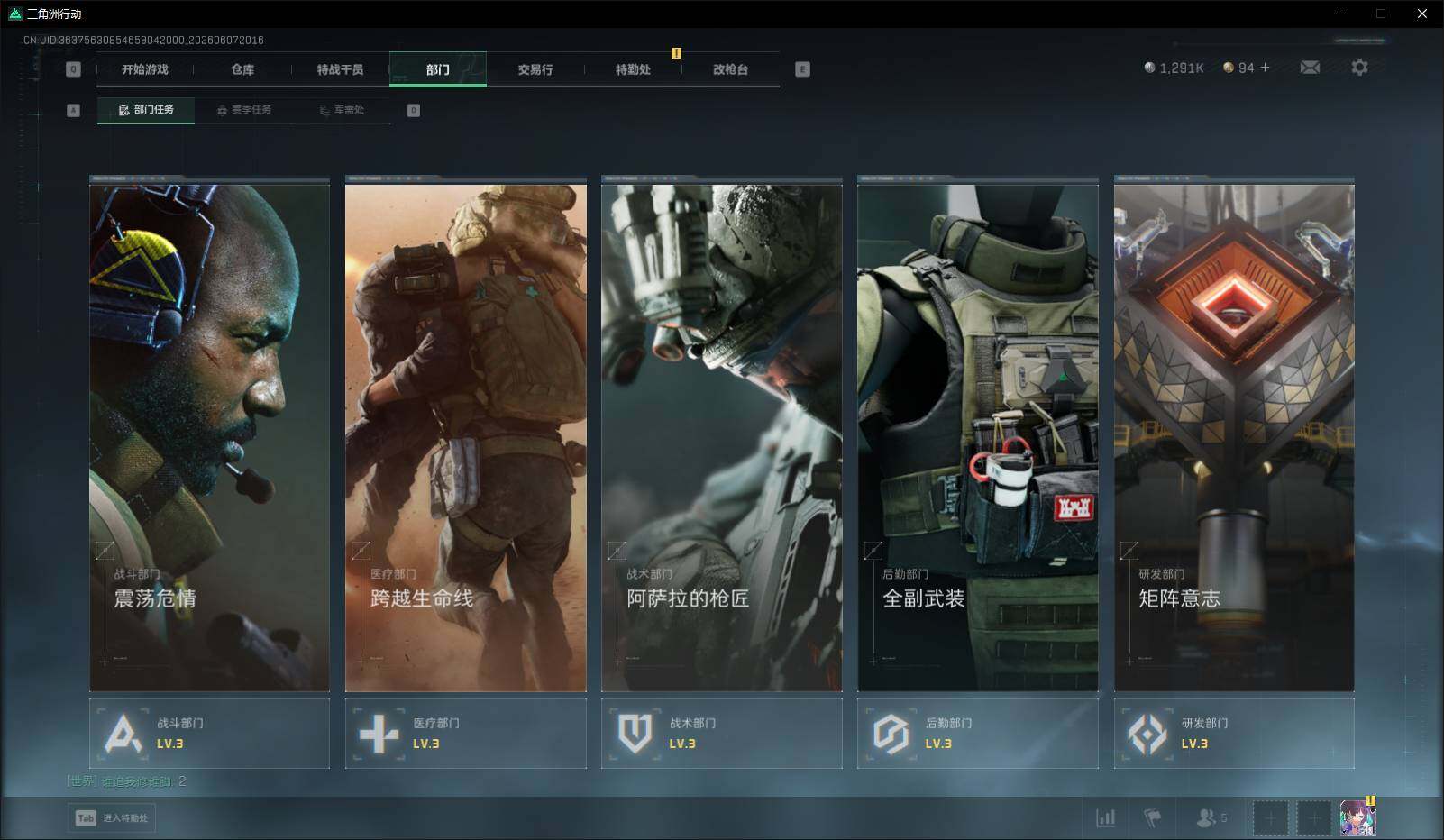Image resolution: width=1444 pixels, height=840 pixels.
Task: Click the 后勤部门 hexagon emblem icon
Action: tap(891, 734)
